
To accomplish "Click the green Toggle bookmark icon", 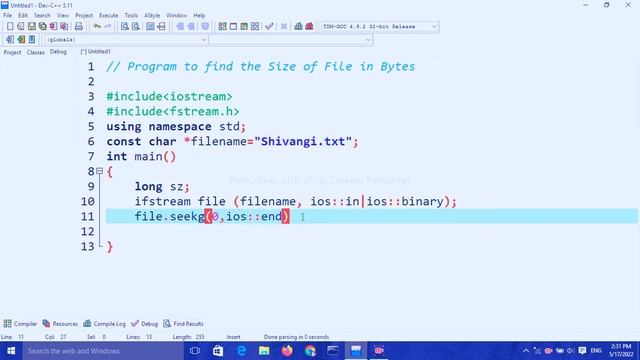I will pos(21,40).
